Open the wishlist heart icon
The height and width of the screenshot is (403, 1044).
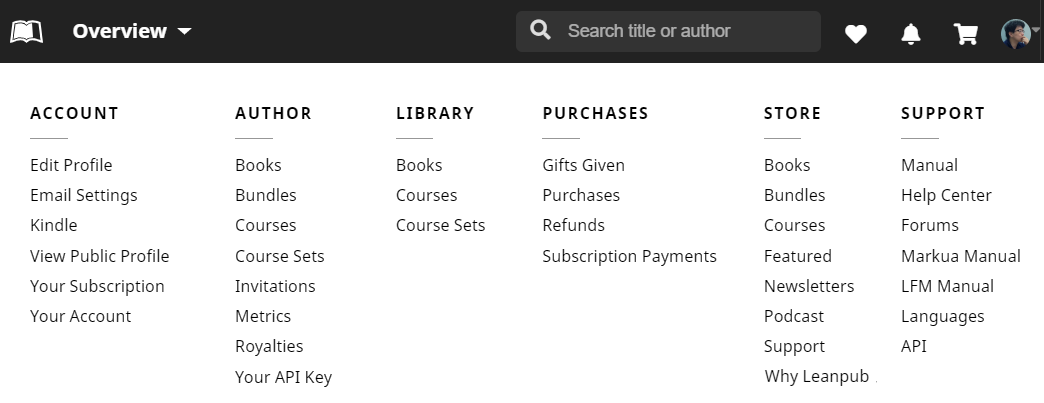click(x=855, y=34)
